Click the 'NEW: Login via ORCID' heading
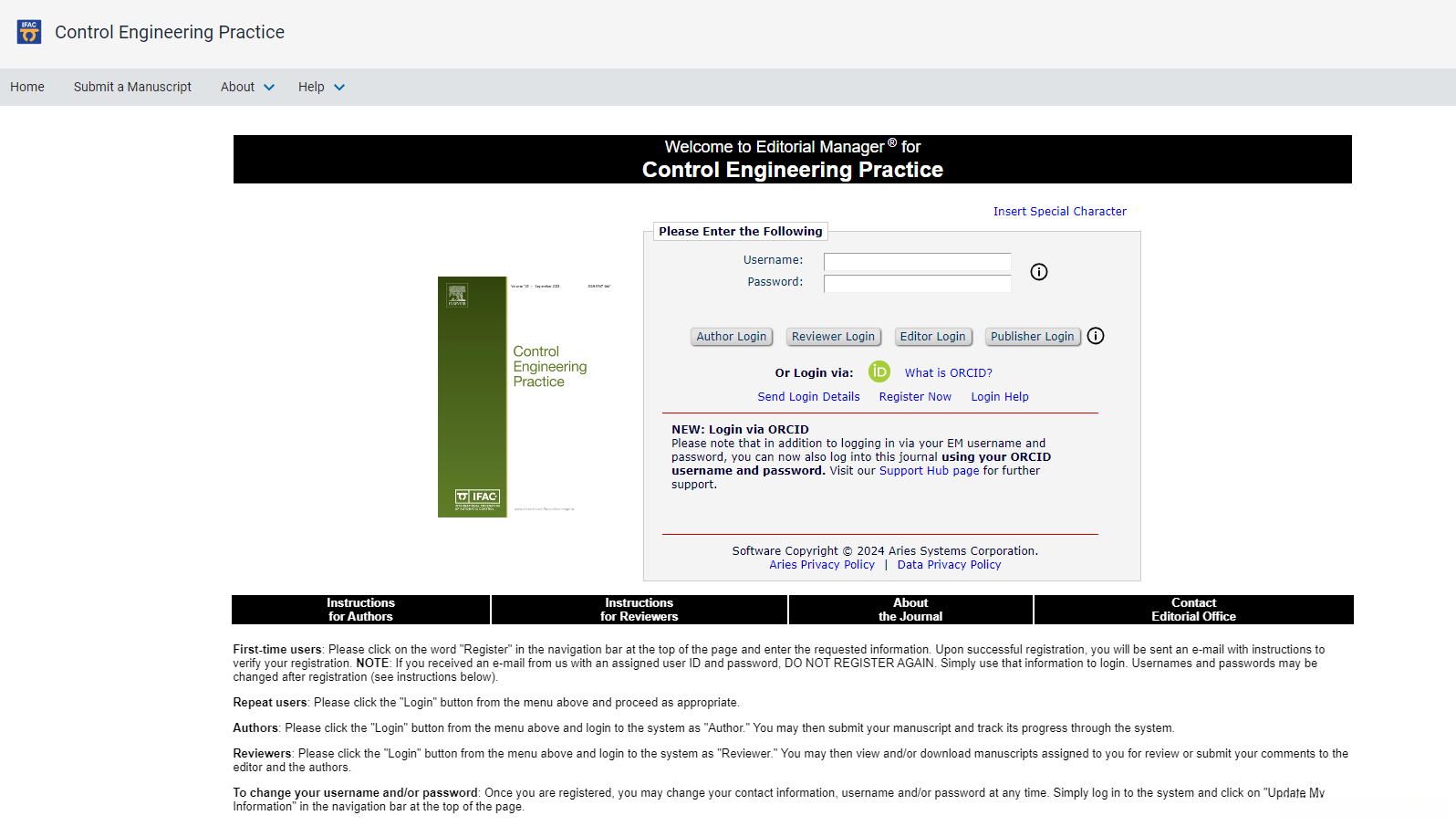The height and width of the screenshot is (826, 1456). (x=740, y=430)
